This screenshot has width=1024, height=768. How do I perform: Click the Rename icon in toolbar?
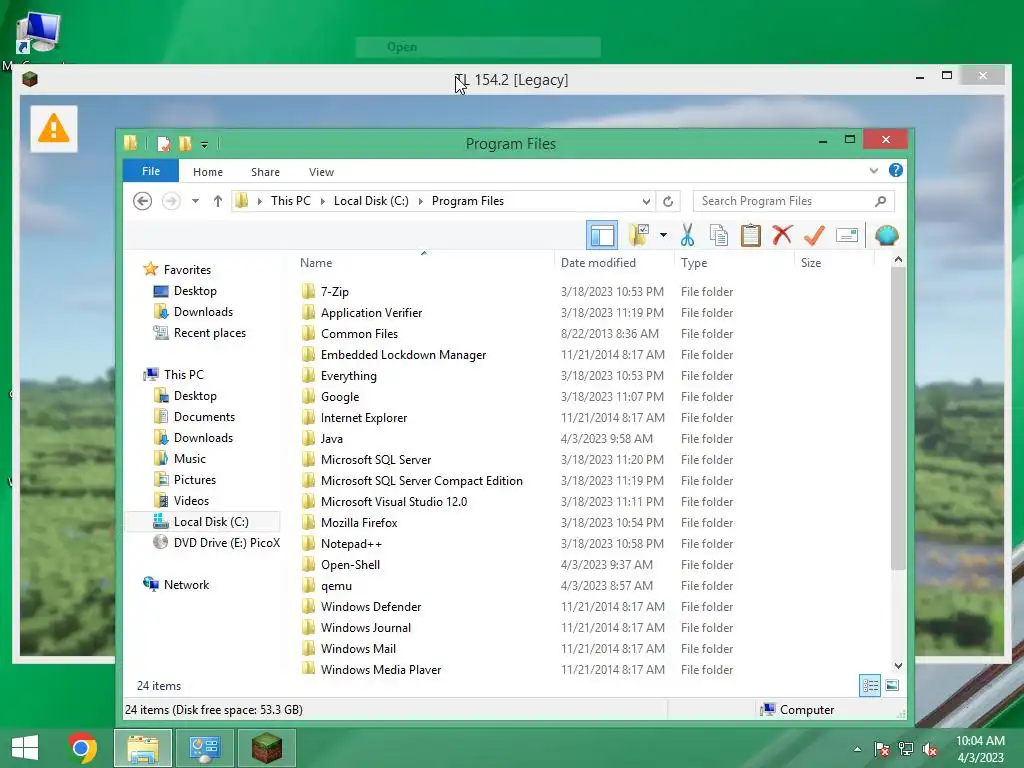click(x=846, y=235)
